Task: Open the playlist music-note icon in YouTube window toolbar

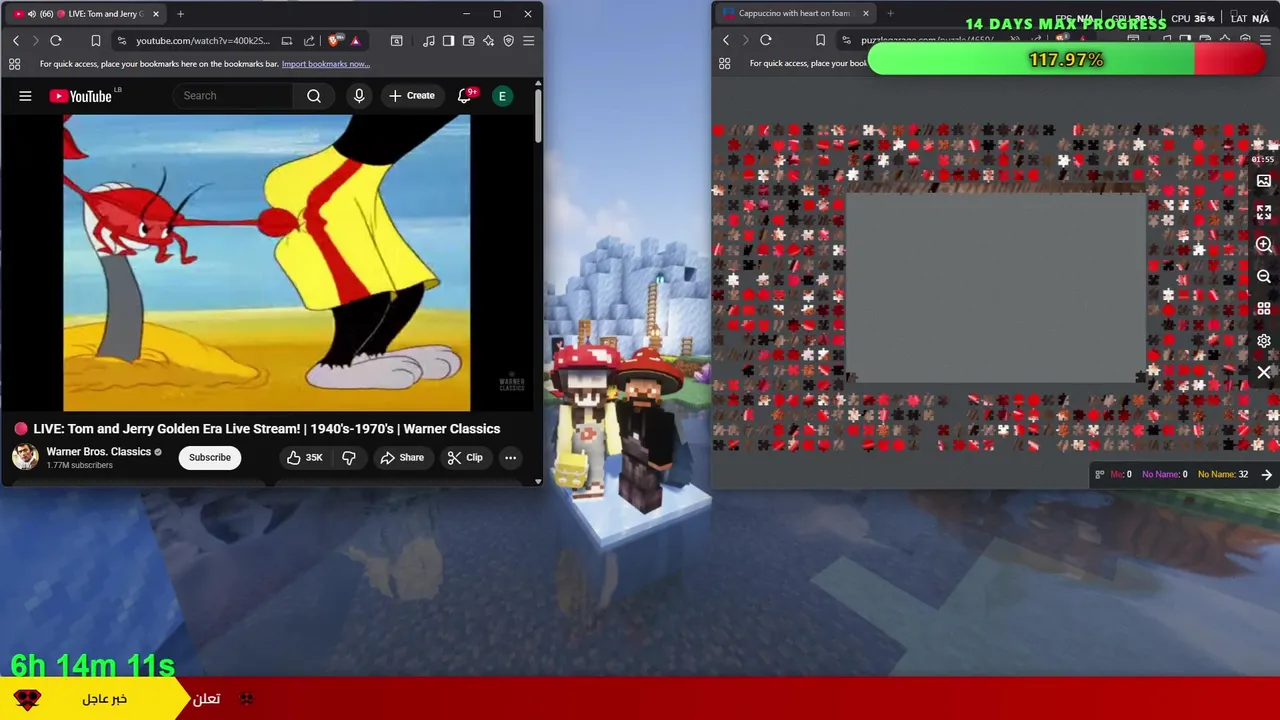Action: (x=429, y=41)
